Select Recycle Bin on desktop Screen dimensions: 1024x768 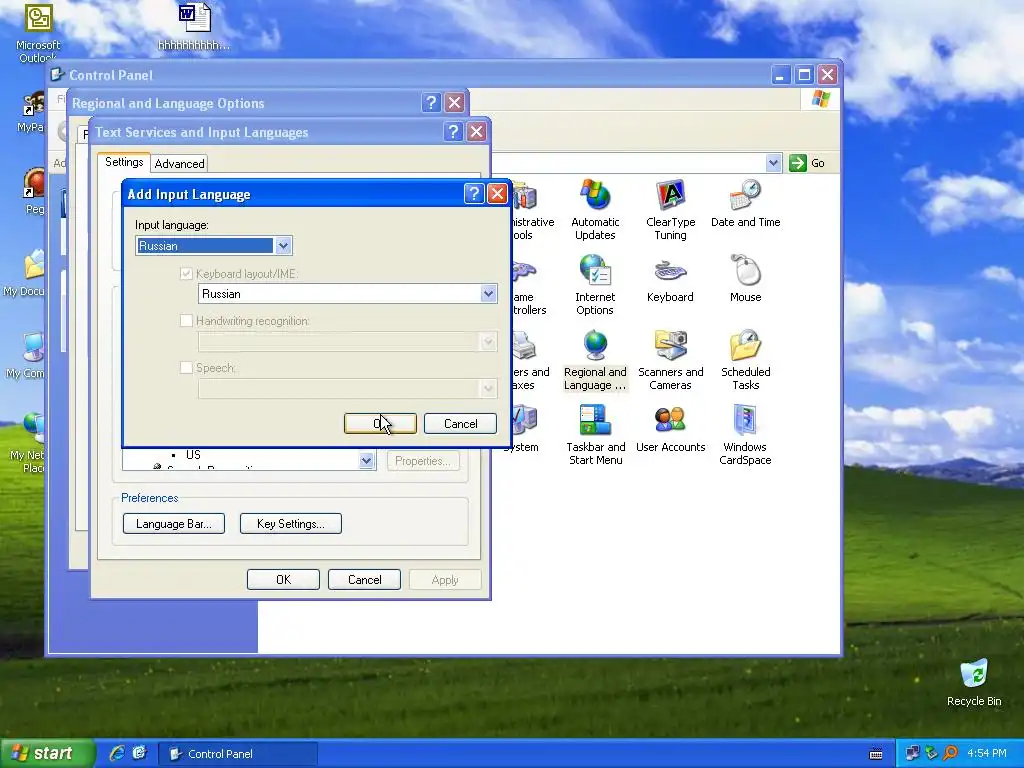point(974,682)
